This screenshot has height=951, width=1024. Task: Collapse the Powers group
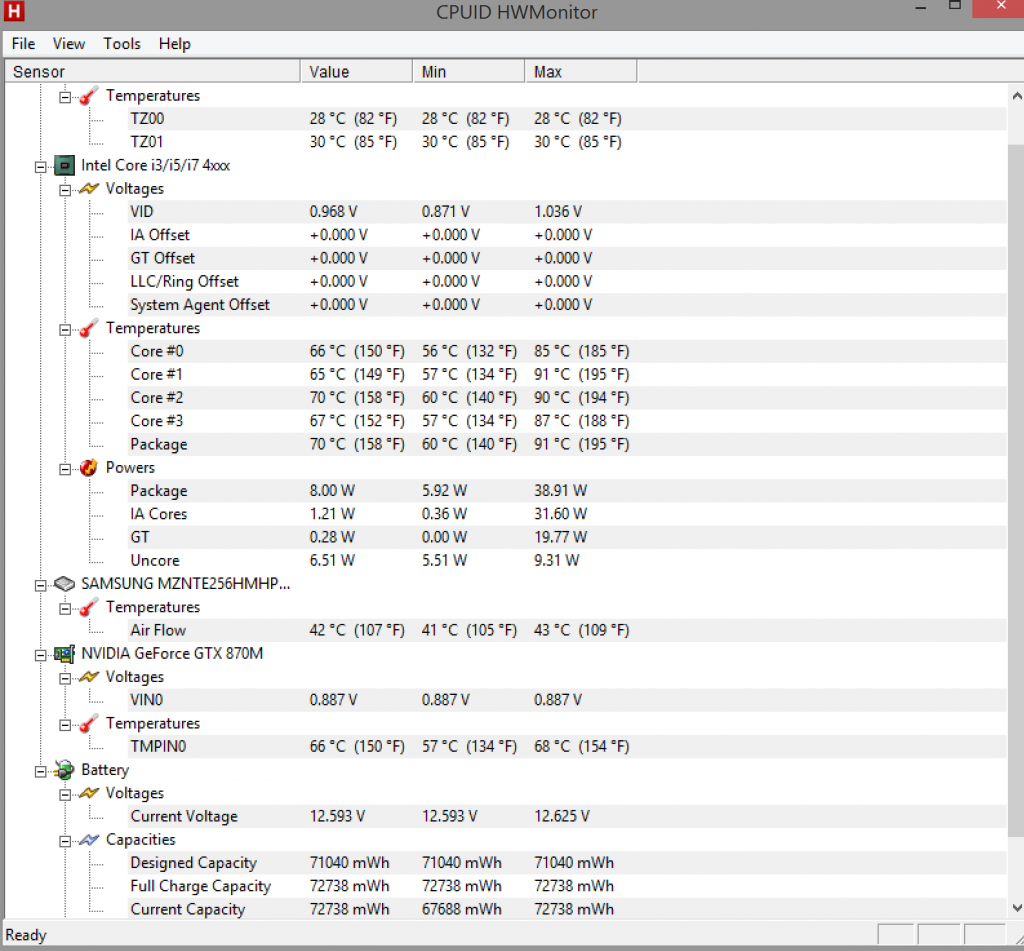tap(65, 469)
